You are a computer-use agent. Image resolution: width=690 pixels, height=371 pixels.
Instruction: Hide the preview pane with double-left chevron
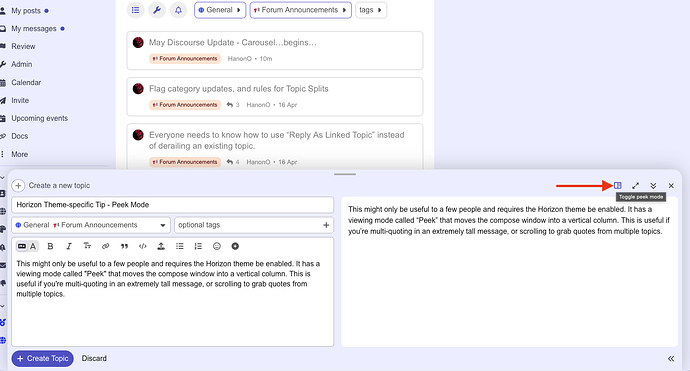click(671, 359)
